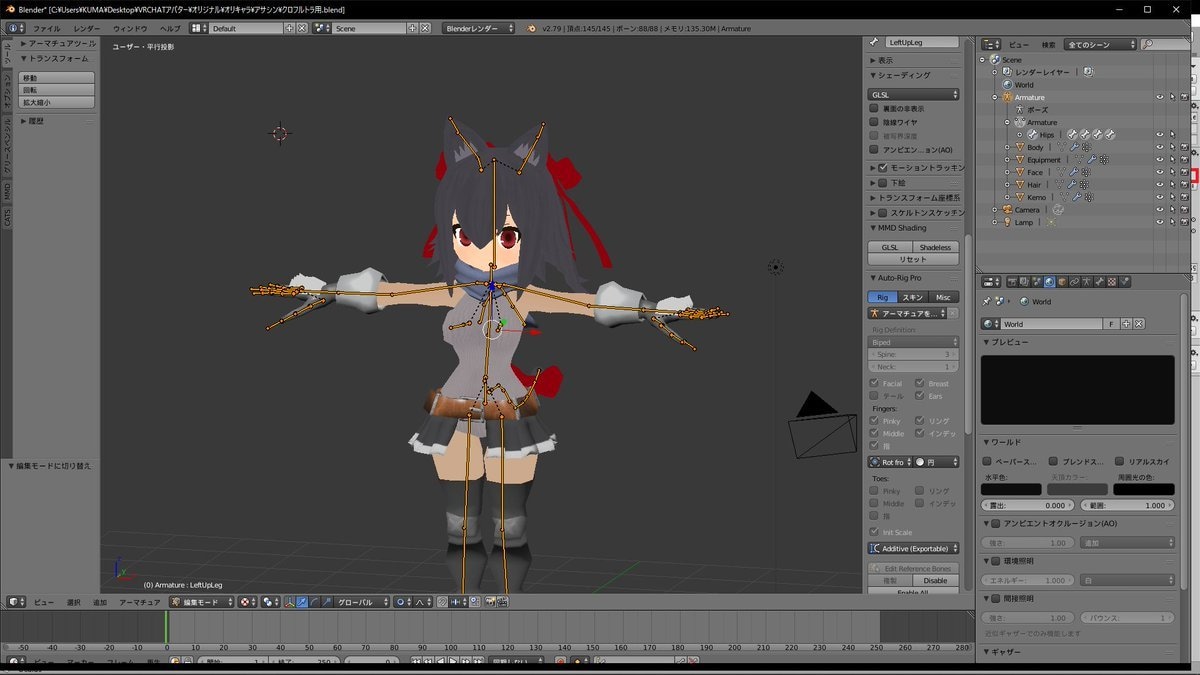
Task: Open the 周囲光の色 ambient color swatch
Action: (1144, 489)
